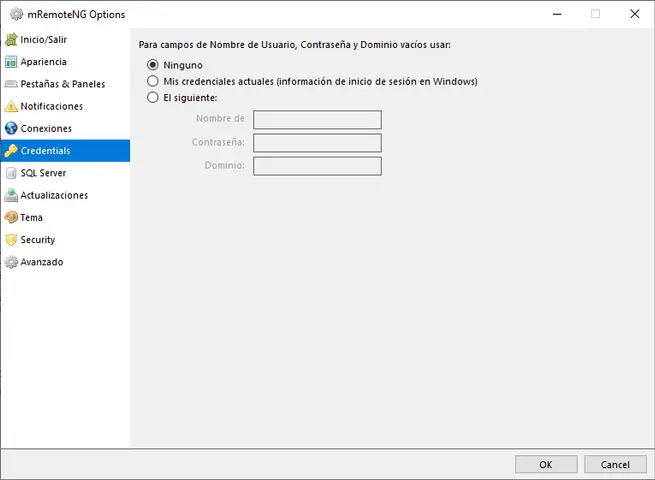Screen dimensions: 655x480
Task: Click the Inicio/Salir door icon
Action: pyautogui.click(x=11, y=40)
